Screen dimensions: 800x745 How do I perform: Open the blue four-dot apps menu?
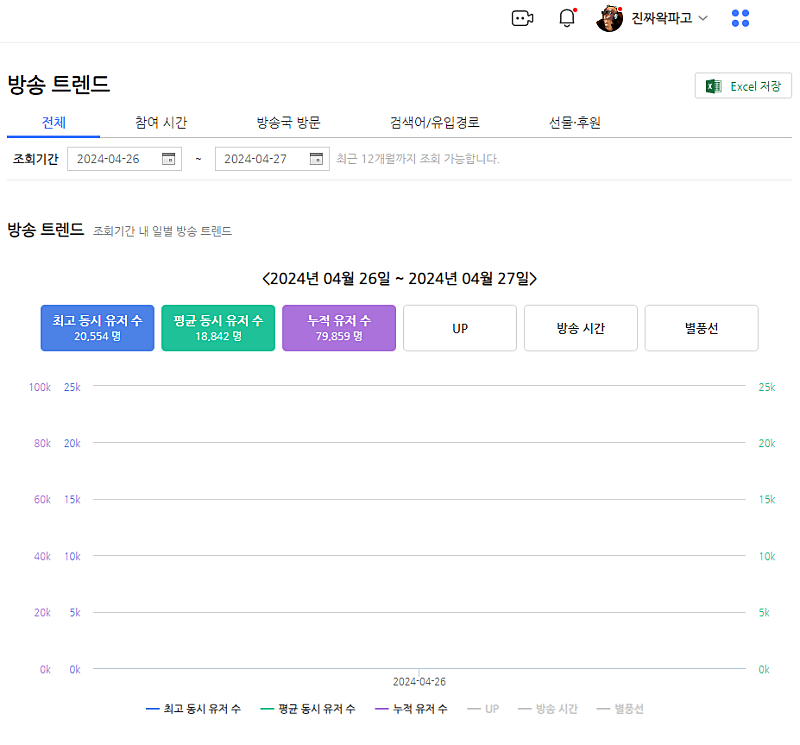click(x=740, y=18)
